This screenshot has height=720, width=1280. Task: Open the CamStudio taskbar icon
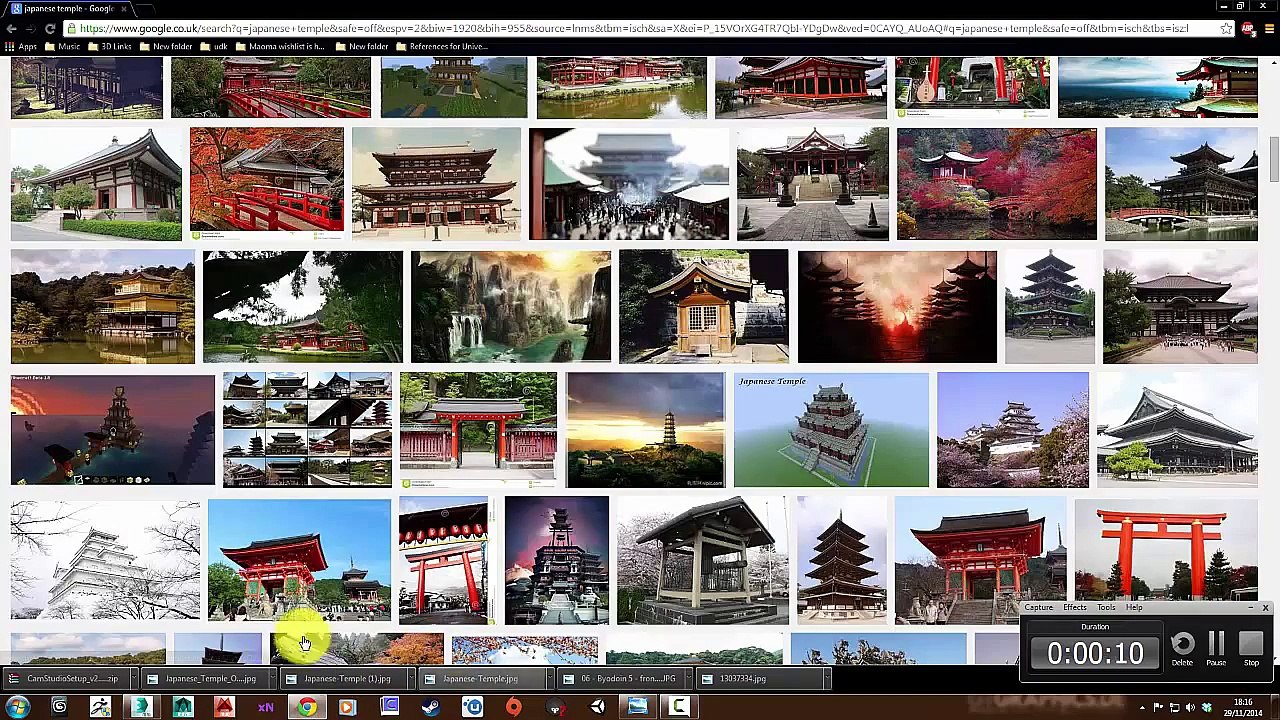(679, 707)
